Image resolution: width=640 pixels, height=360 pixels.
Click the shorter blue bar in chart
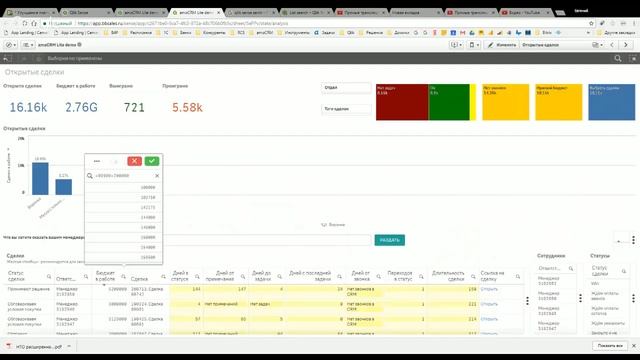click(64, 187)
